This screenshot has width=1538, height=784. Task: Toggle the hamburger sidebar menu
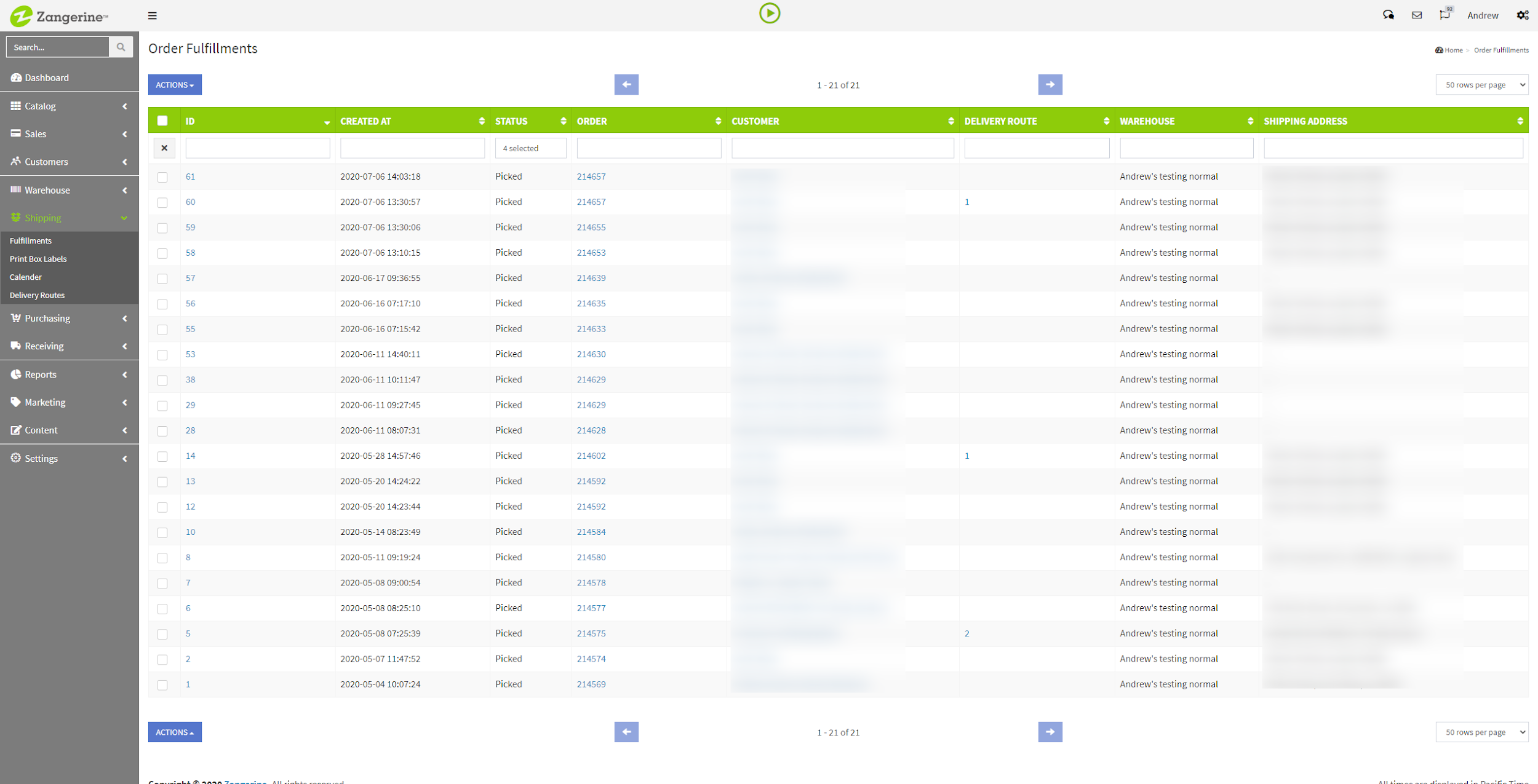tap(153, 16)
